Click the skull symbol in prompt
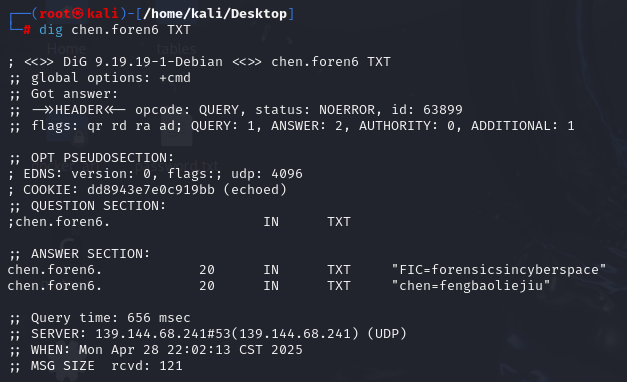This screenshot has width=627, height=382. pyautogui.click(x=78, y=14)
